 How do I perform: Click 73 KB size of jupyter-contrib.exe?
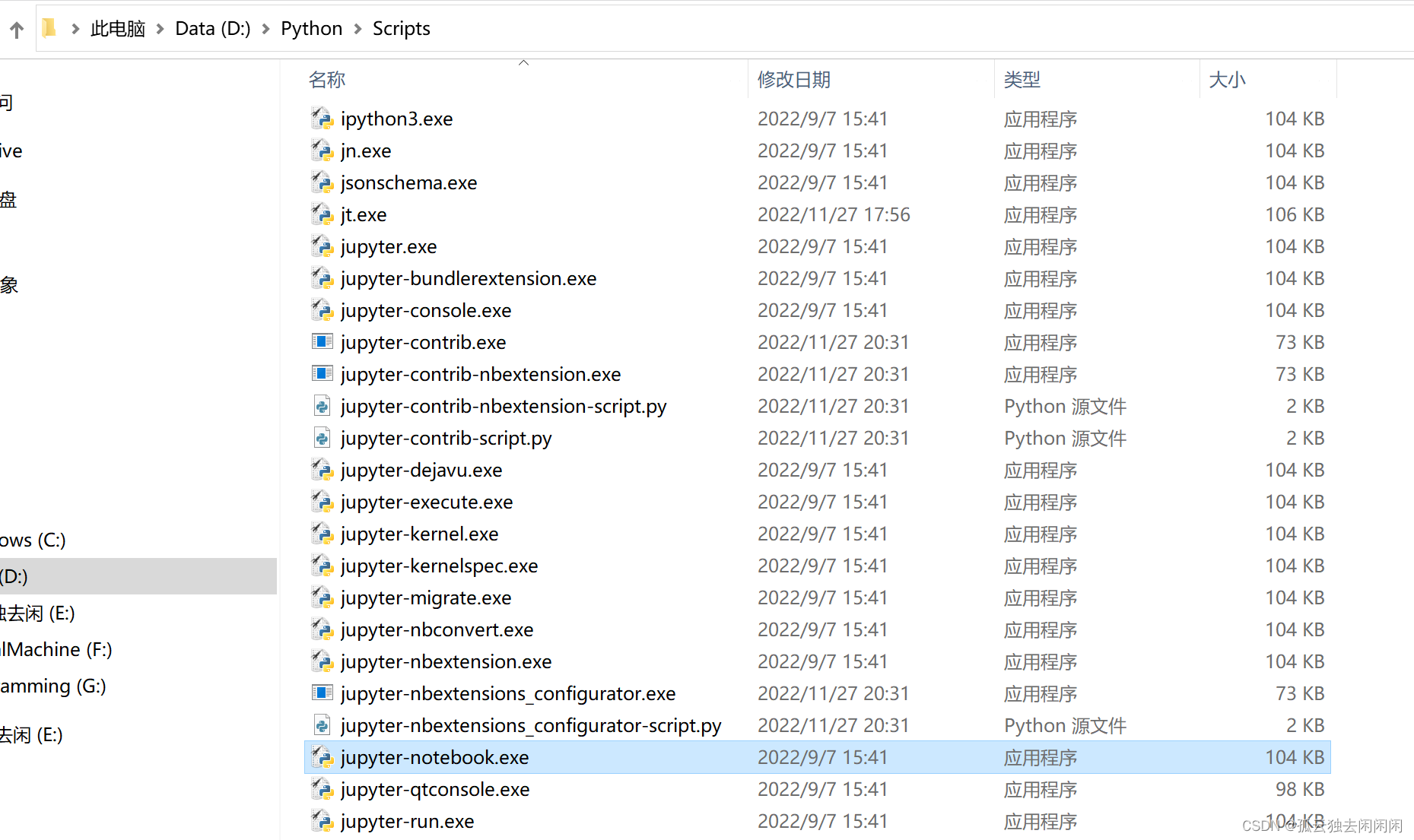[1300, 342]
